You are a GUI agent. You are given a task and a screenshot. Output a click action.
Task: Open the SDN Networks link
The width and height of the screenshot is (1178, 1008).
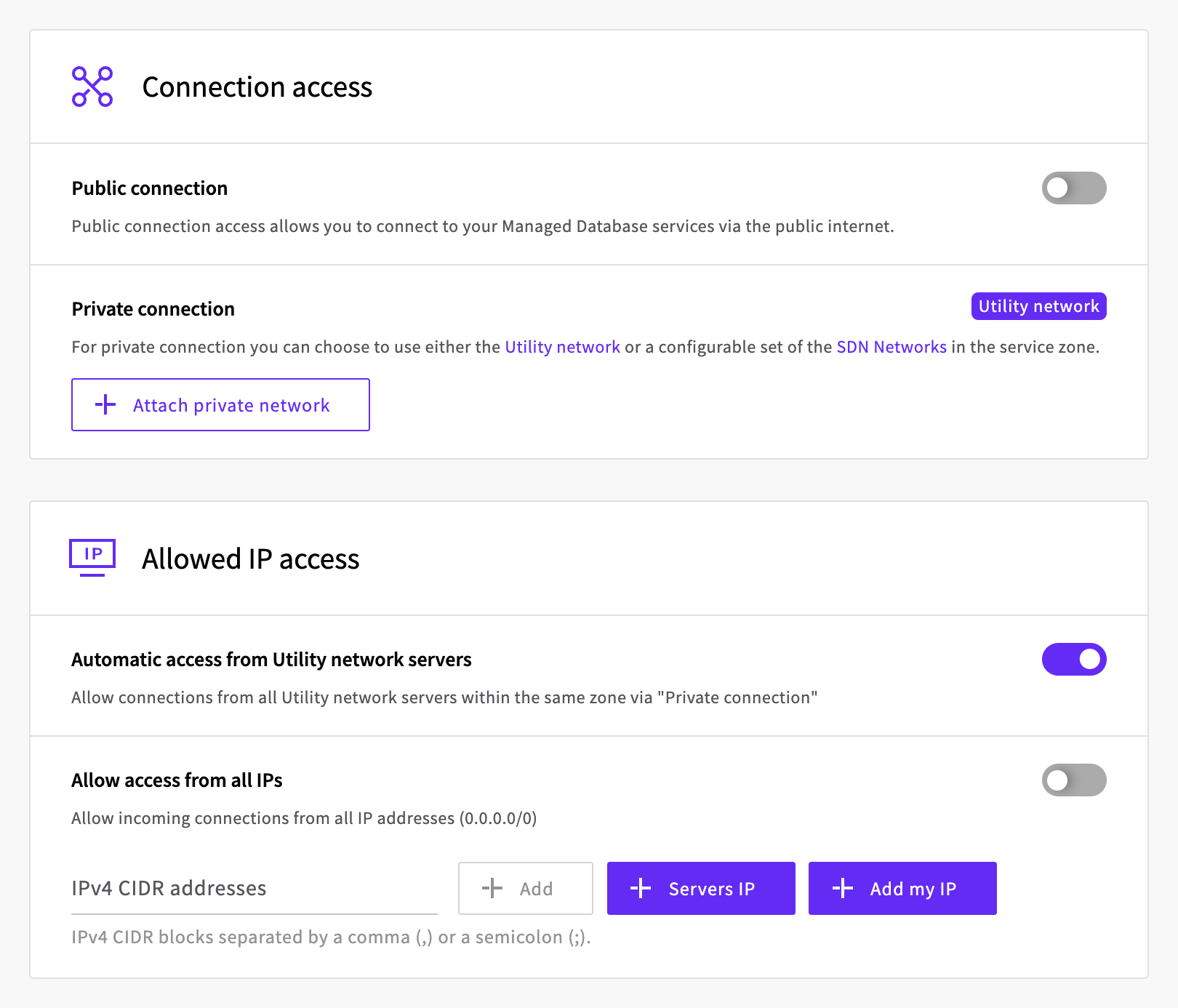pos(891,347)
